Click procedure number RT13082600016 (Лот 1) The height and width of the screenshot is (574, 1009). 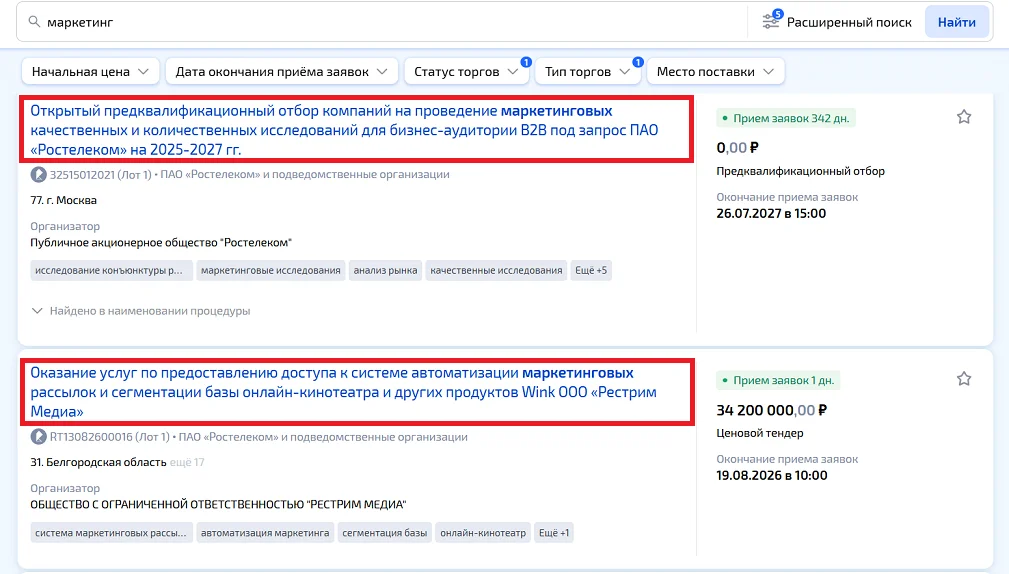[x=109, y=437]
